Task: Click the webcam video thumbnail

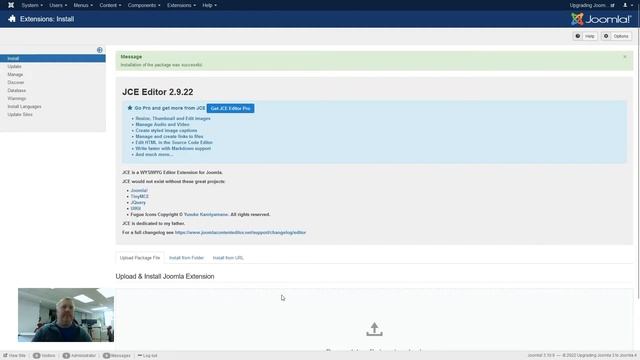Action: (66, 315)
